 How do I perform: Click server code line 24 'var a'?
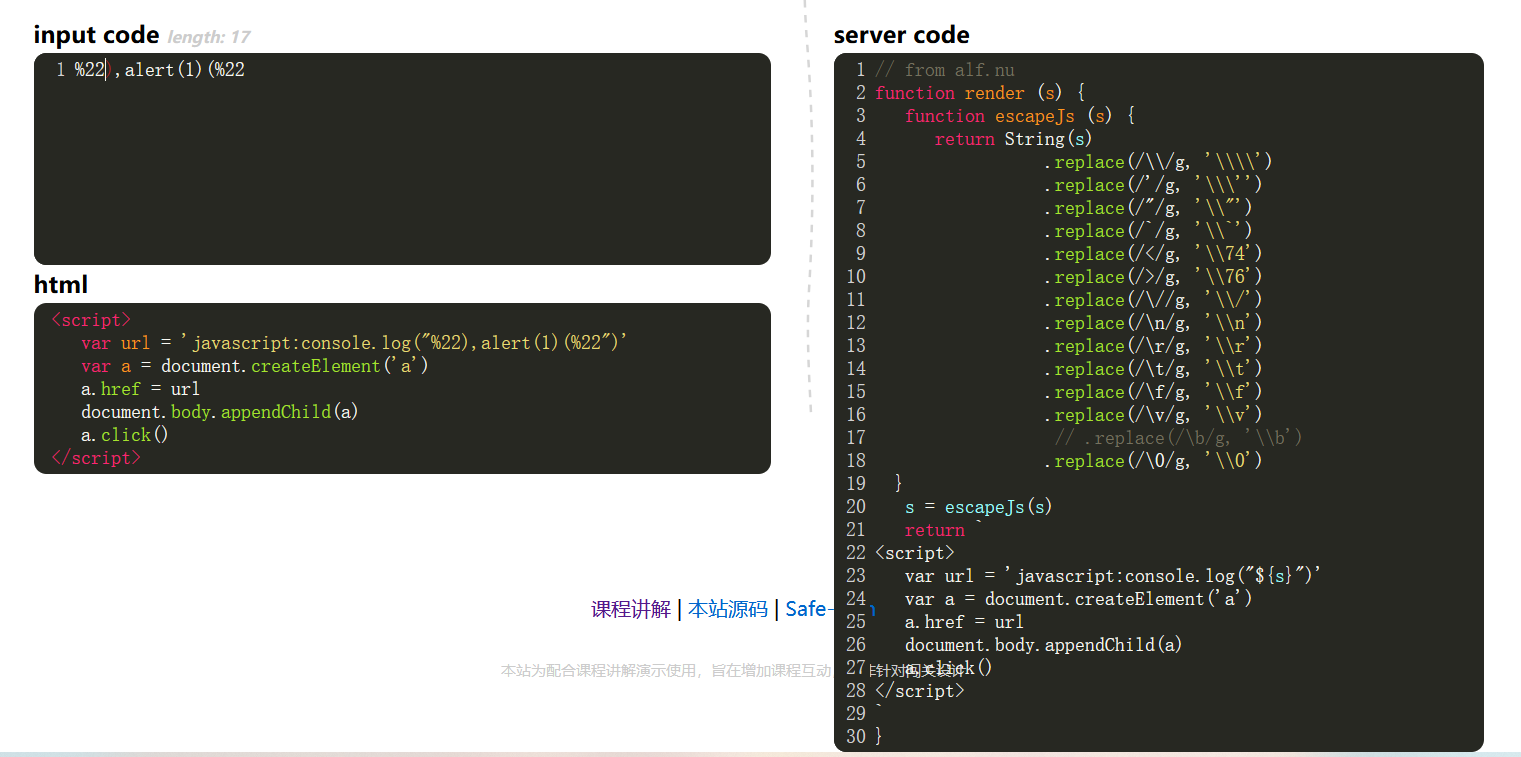click(1079, 599)
